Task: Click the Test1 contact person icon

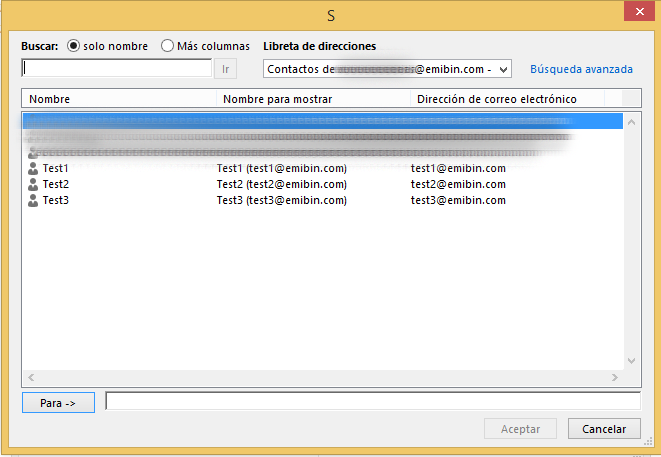Action: click(33, 168)
